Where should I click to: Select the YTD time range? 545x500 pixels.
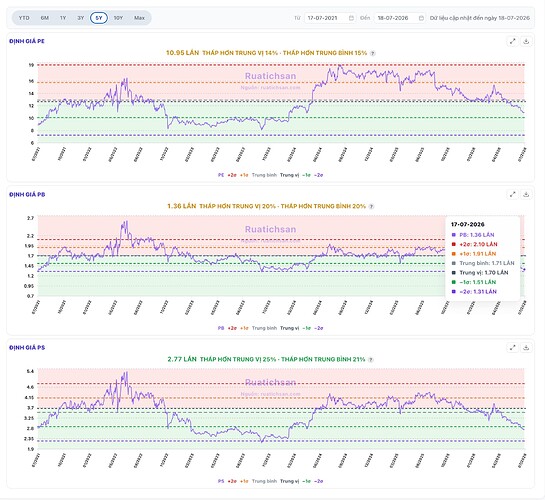click(x=24, y=18)
